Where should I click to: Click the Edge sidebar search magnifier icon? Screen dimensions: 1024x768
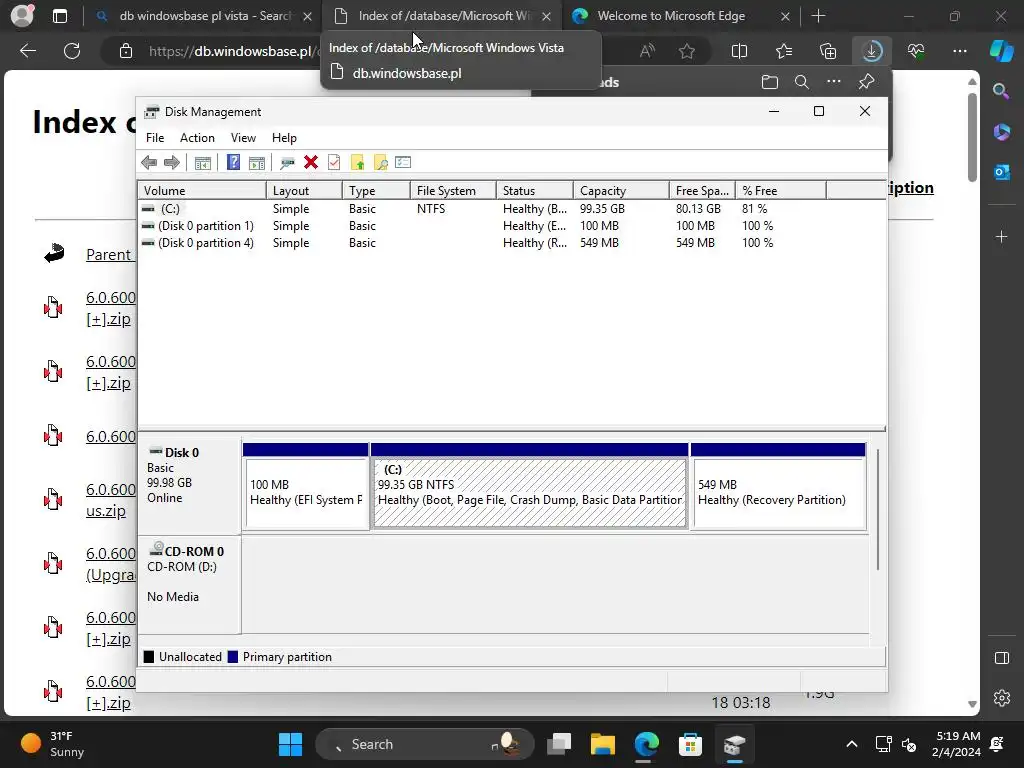click(x=1001, y=91)
